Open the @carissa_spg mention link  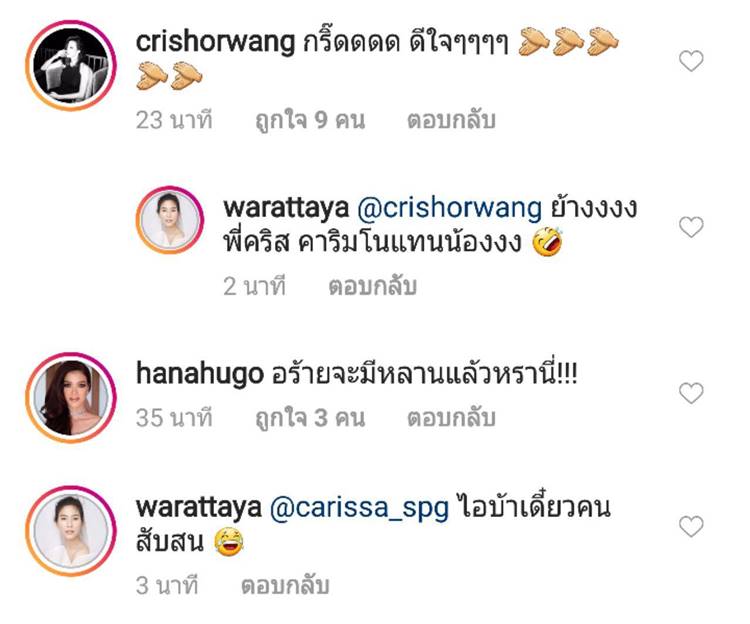[x=359, y=508]
